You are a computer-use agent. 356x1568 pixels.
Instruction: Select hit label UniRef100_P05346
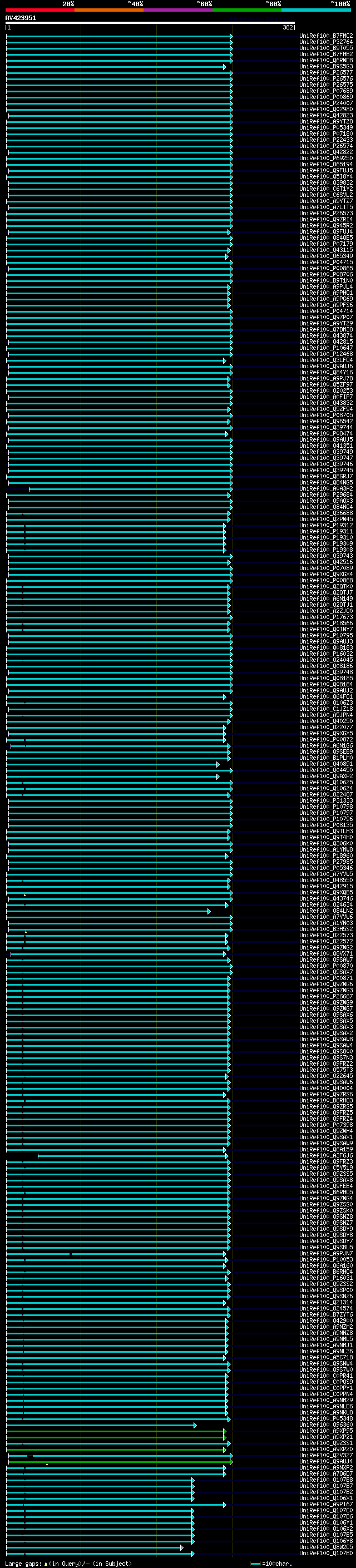pos(326,868)
